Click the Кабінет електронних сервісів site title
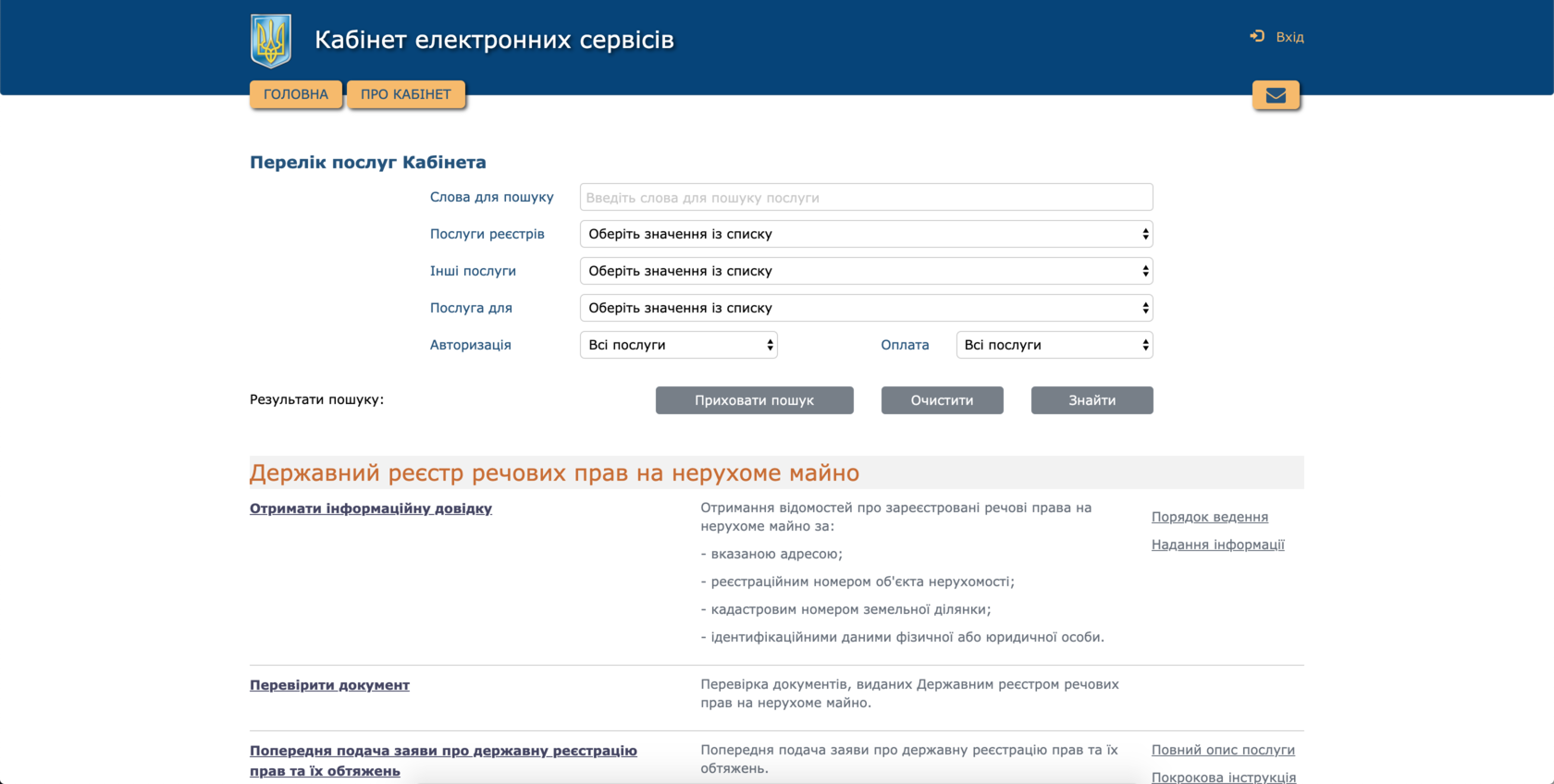The height and width of the screenshot is (784, 1554). (x=494, y=40)
